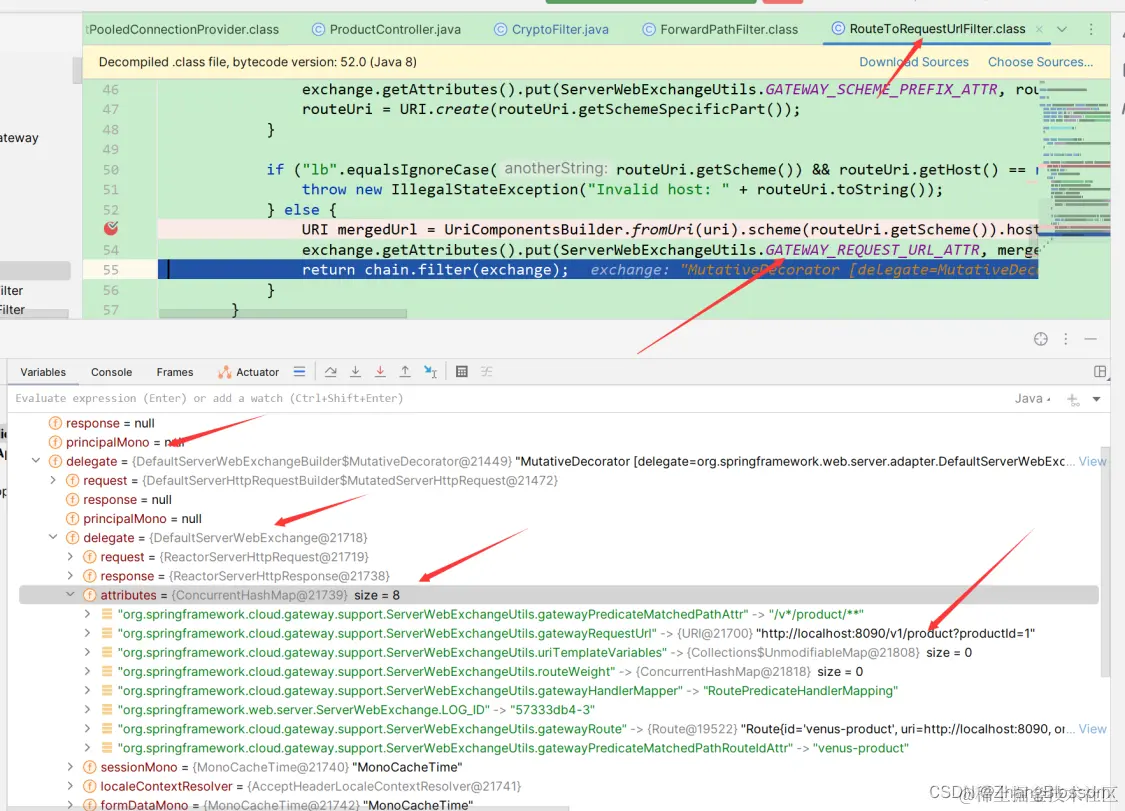1125x811 pixels.
Task: Expand the gatewayRequestUrl entry
Action: (88, 633)
